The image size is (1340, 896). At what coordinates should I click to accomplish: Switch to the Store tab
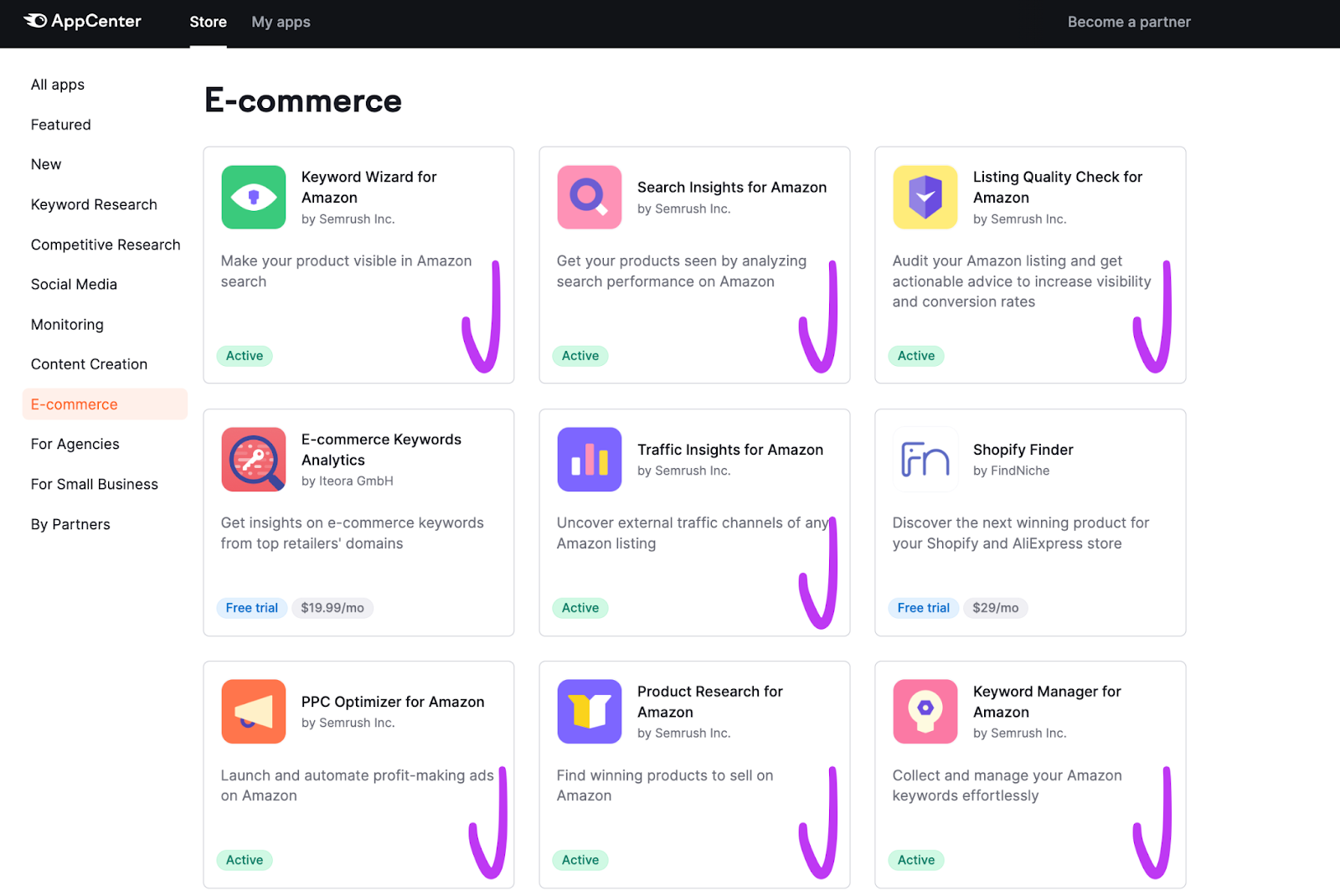point(208,22)
